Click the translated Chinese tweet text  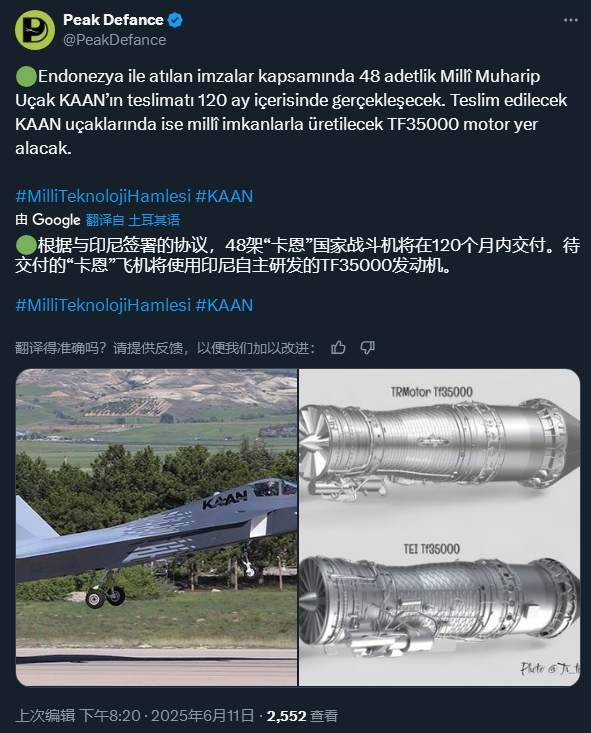pyautogui.click(x=297, y=255)
